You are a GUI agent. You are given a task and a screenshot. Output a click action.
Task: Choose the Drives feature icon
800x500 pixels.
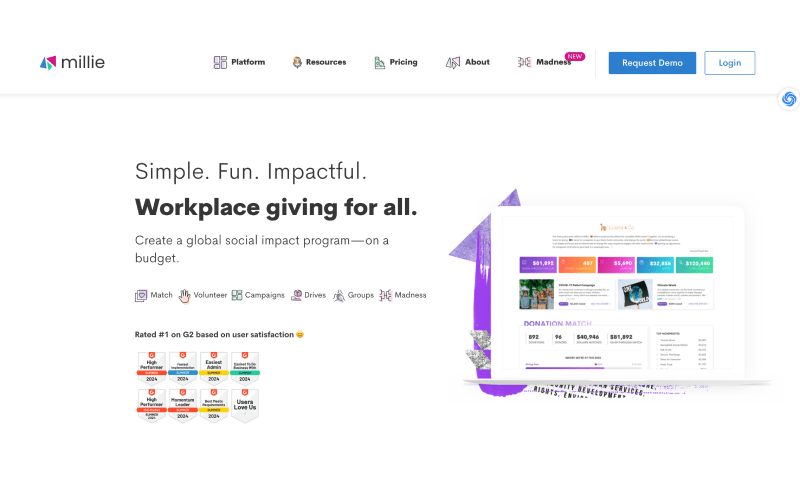click(296, 295)
